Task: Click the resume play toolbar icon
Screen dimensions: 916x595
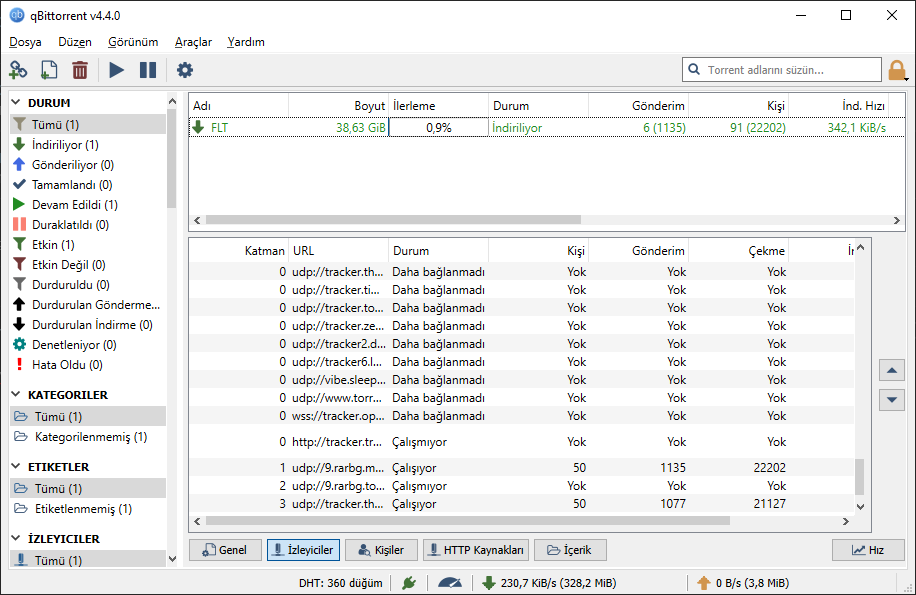Action: (x=117, y=70)
